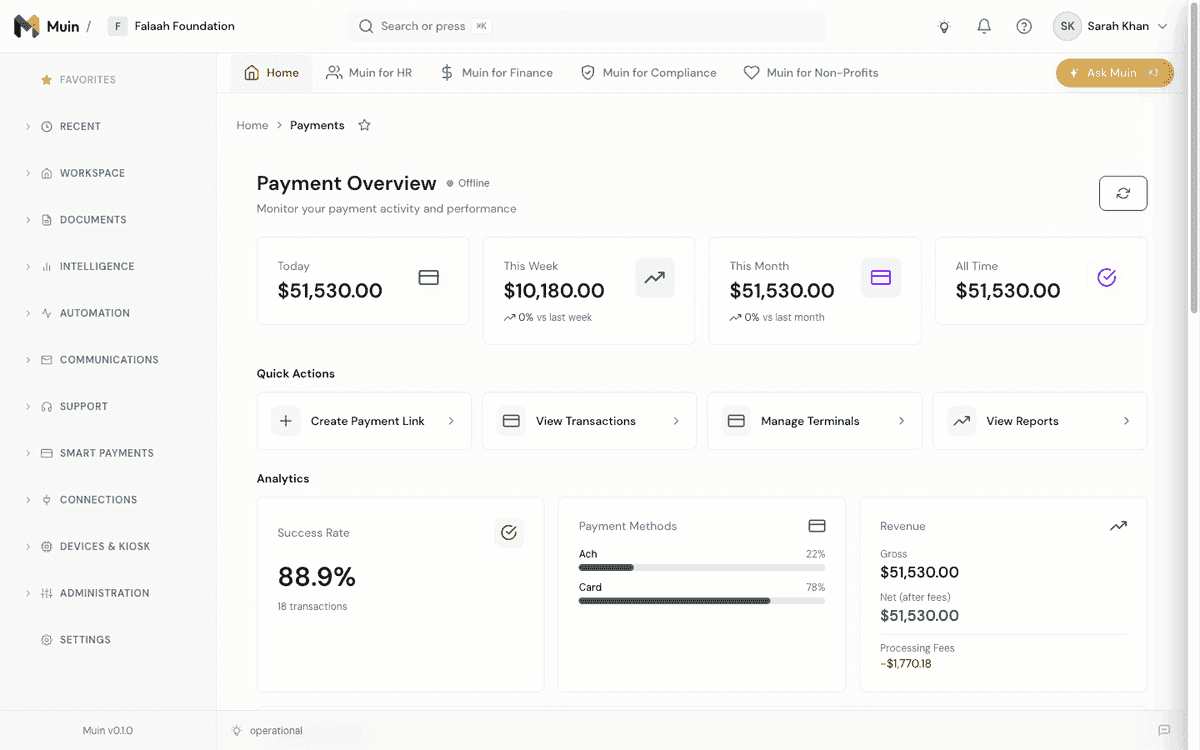Go to Home breadcrumb link
The image size is (1200, 750).
pos(252,125)
